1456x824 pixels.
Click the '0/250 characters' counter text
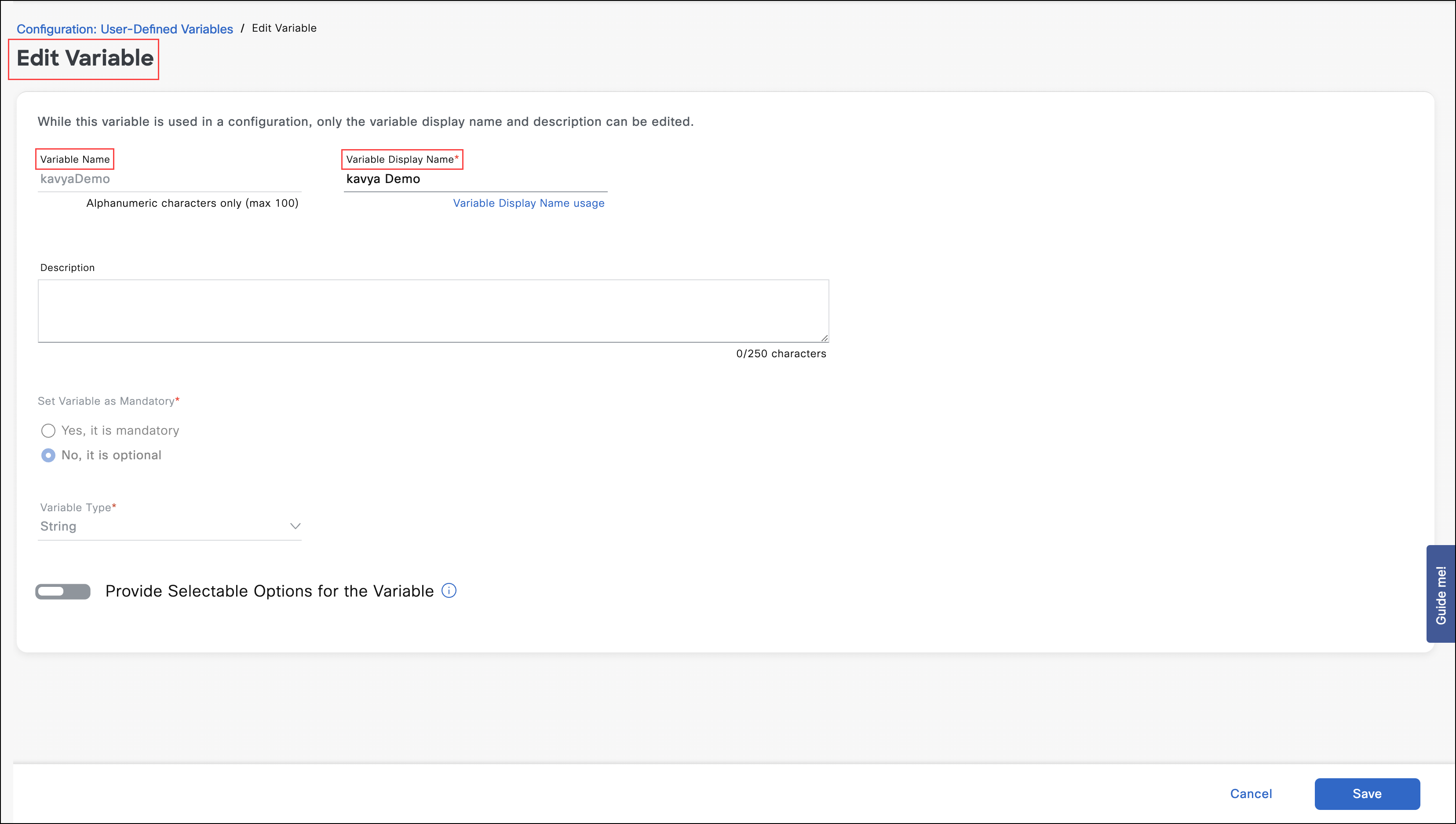(781, 354)
